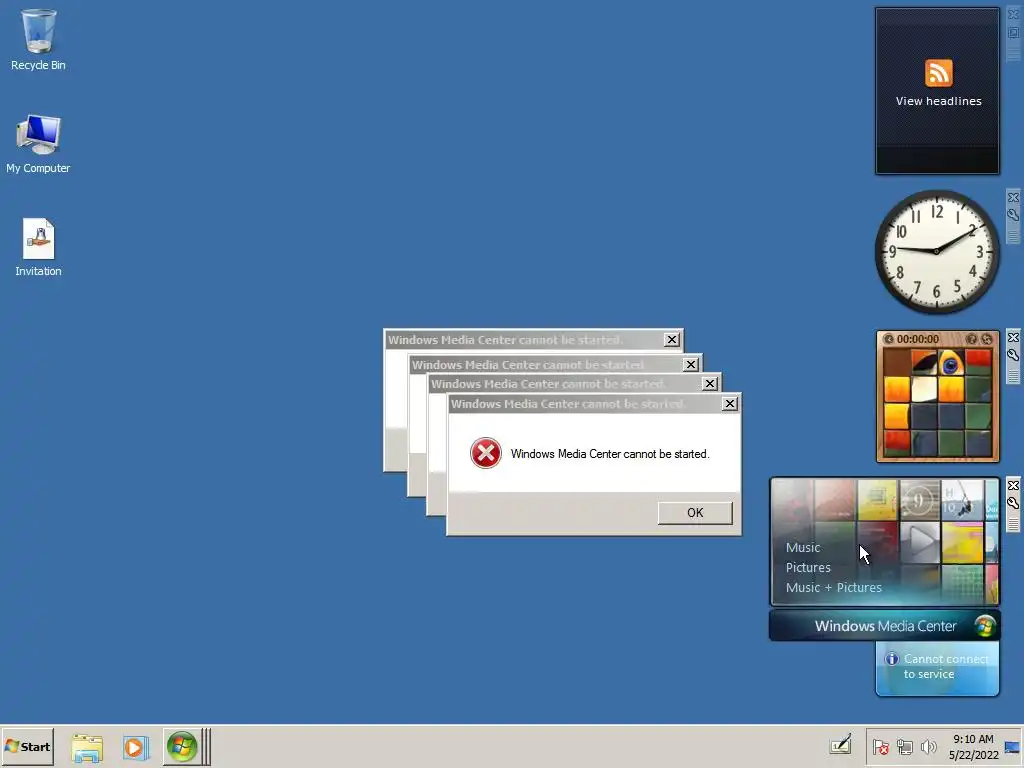The width and height of the screenshot is (1024, 768).
Task: Click the puzzle timer pause icon
Action: [x=888, y=339]
